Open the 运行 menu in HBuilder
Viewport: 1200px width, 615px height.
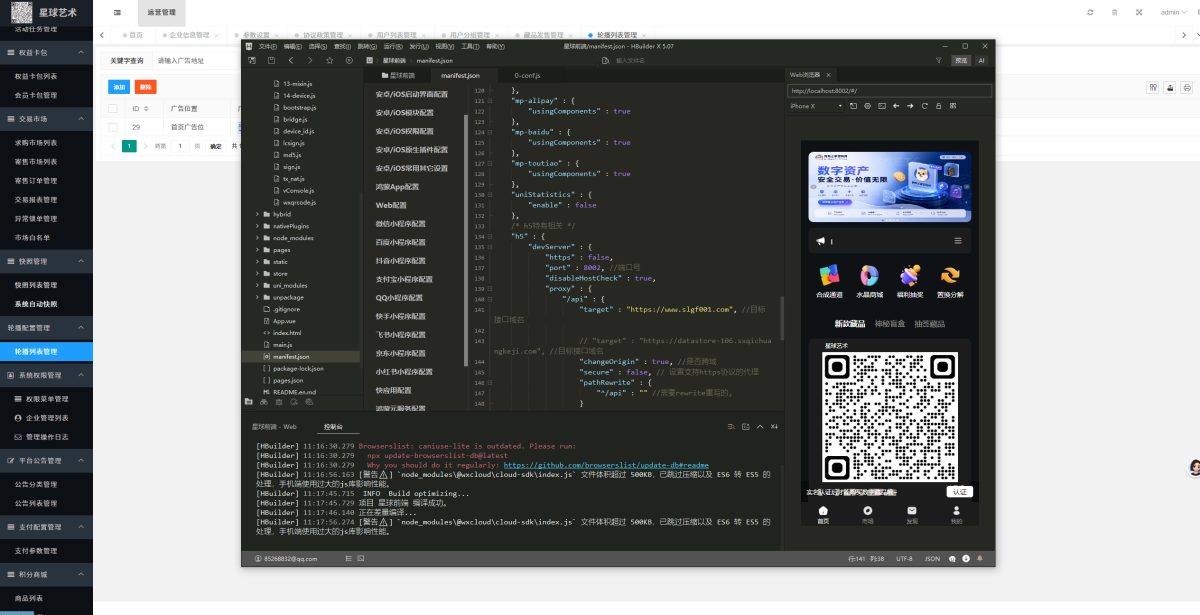point(393,46)
